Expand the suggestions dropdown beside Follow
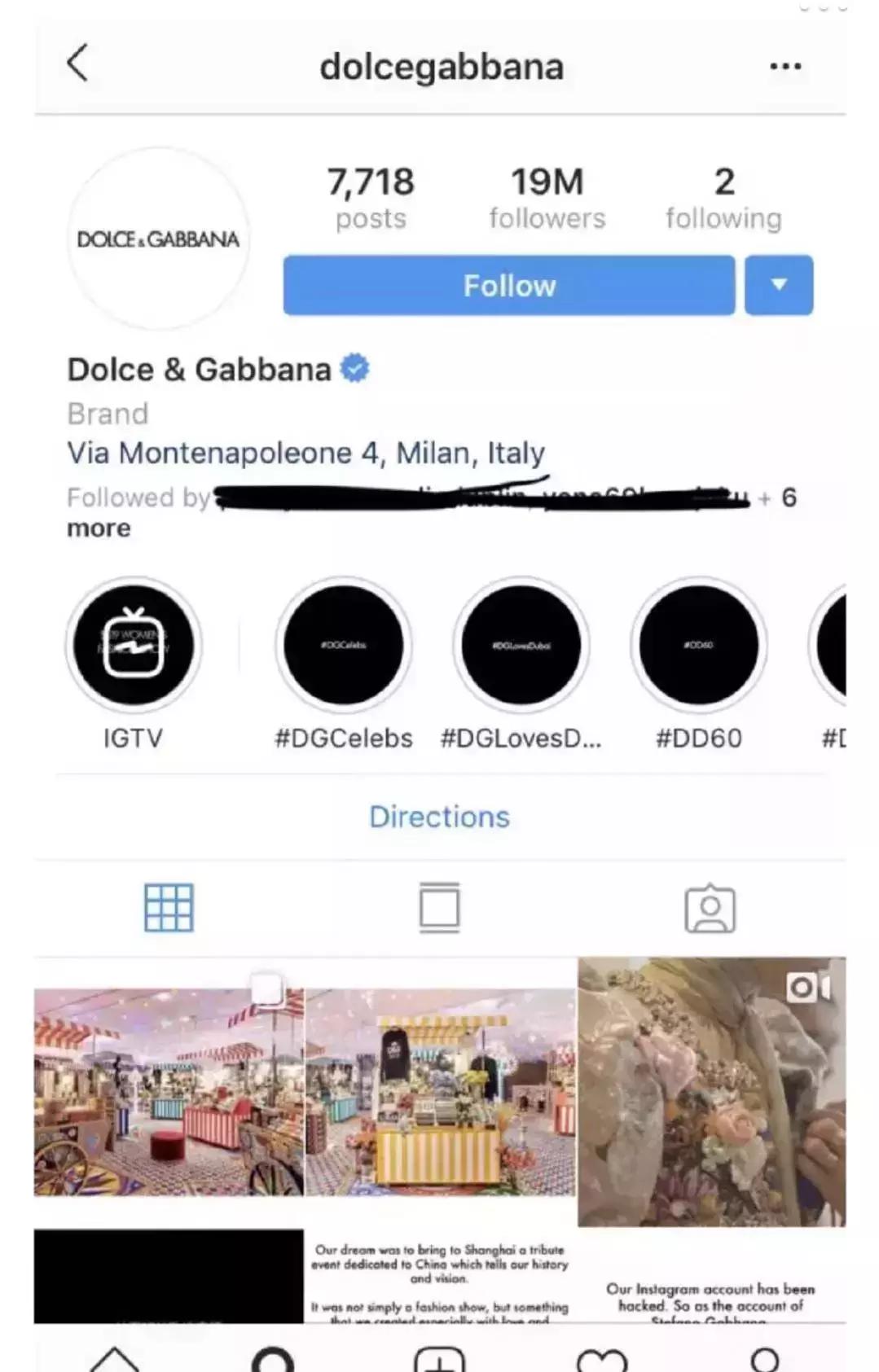Image resolution: width=879 pixels, height=1372 pixels. 779,285
